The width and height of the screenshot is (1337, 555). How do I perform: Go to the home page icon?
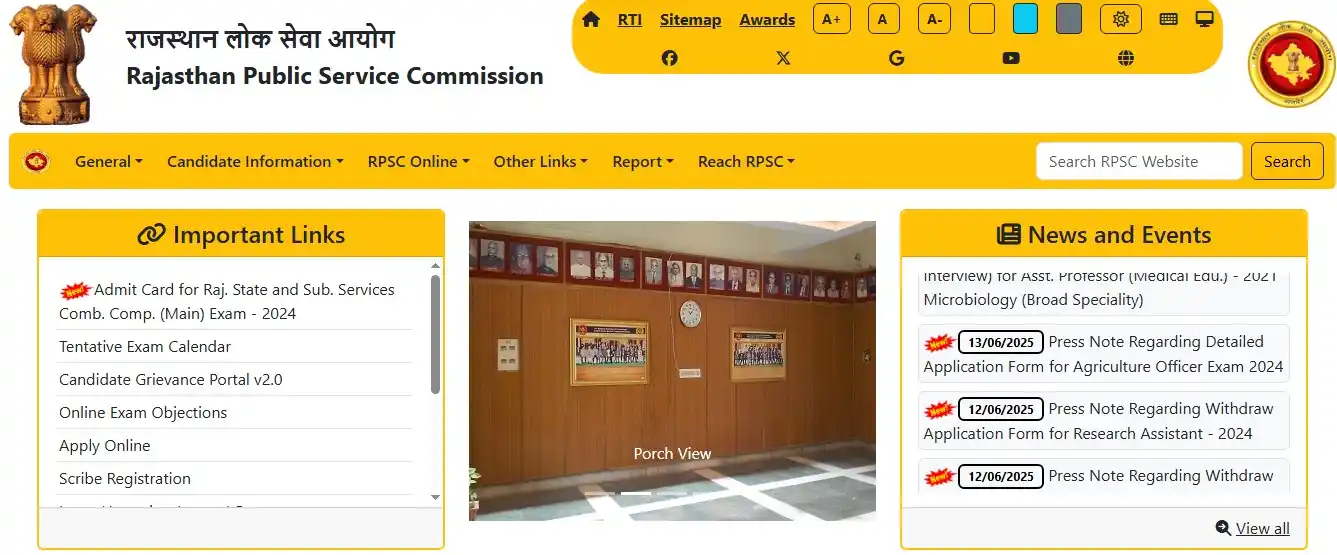pyautogui.click(x=591, y=20)
